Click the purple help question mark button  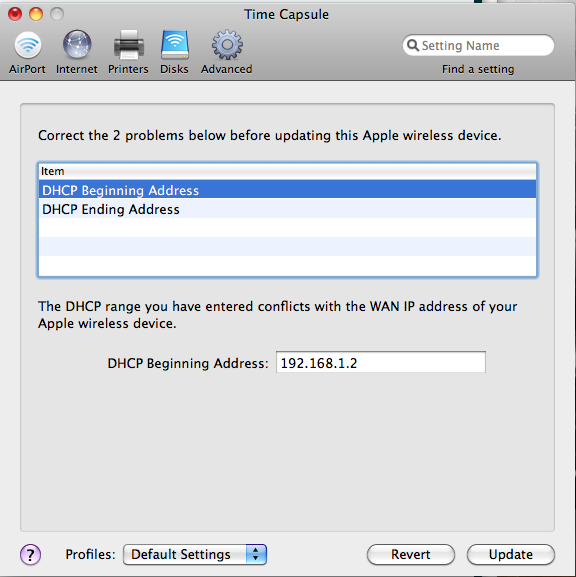pos(31,554)
